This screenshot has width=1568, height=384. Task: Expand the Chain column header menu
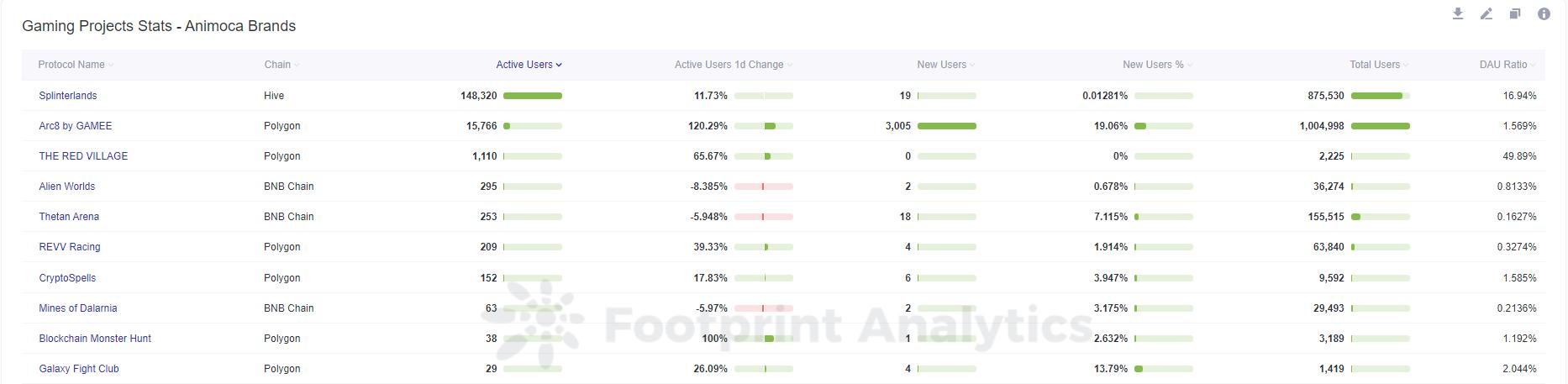click(x=297, y=65)
